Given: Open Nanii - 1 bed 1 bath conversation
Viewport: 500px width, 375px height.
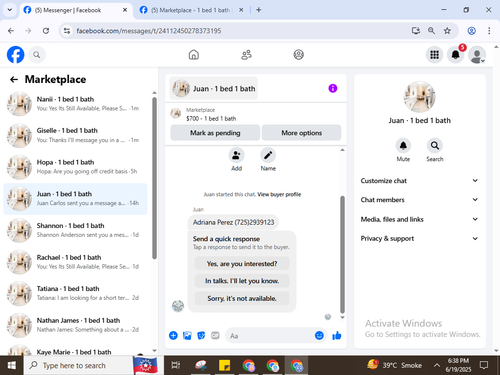Looking at the screenshot, I should pos(75,104).
